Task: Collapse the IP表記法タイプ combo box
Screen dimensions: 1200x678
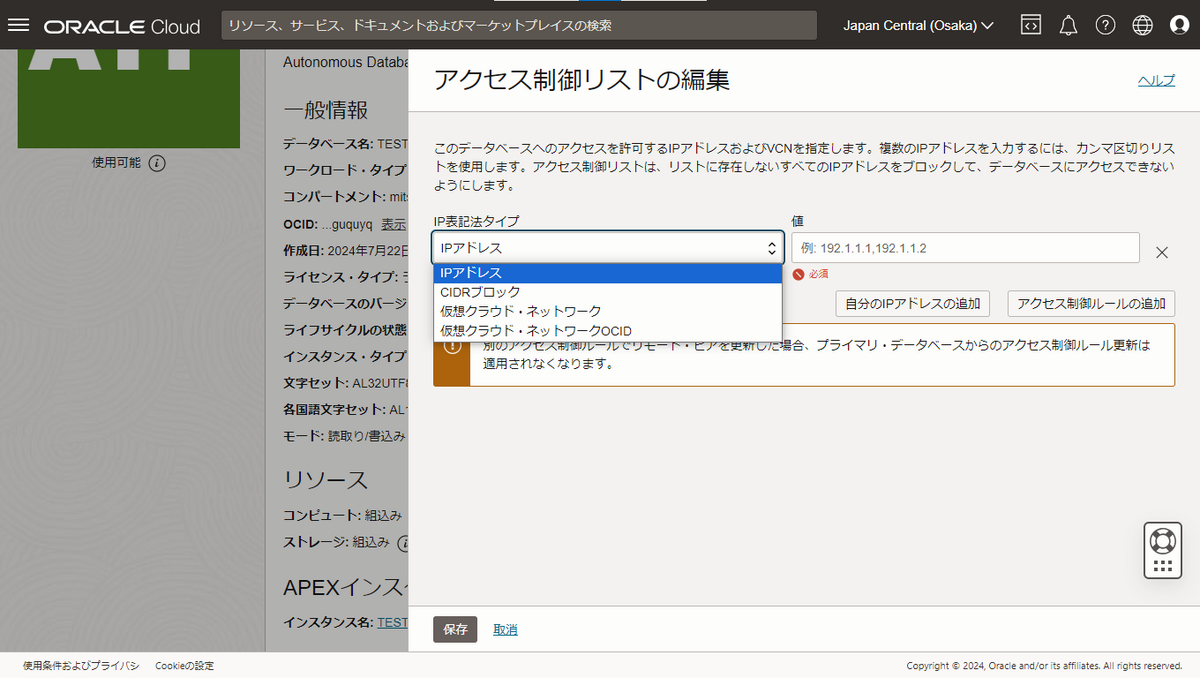Action: [x=608, y=247]
